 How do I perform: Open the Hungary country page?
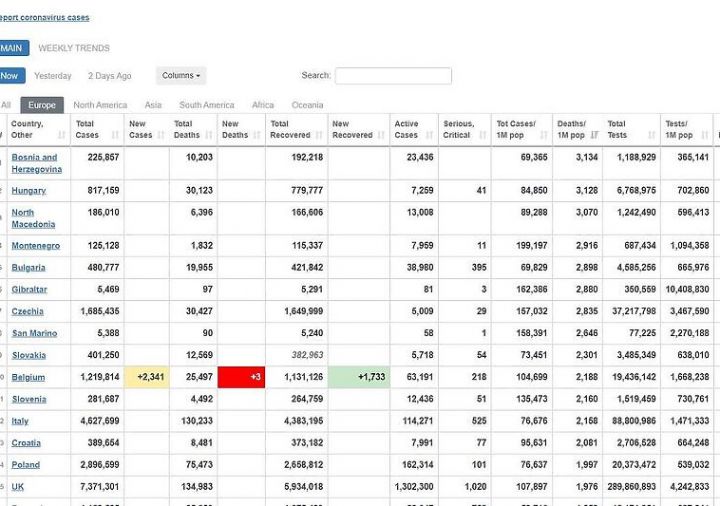(28, 190)
